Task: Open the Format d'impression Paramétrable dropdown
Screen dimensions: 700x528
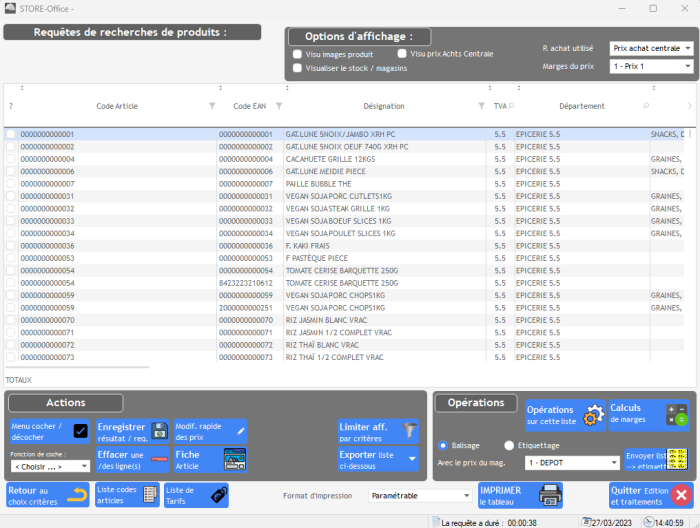Action: tap(419, 495)
